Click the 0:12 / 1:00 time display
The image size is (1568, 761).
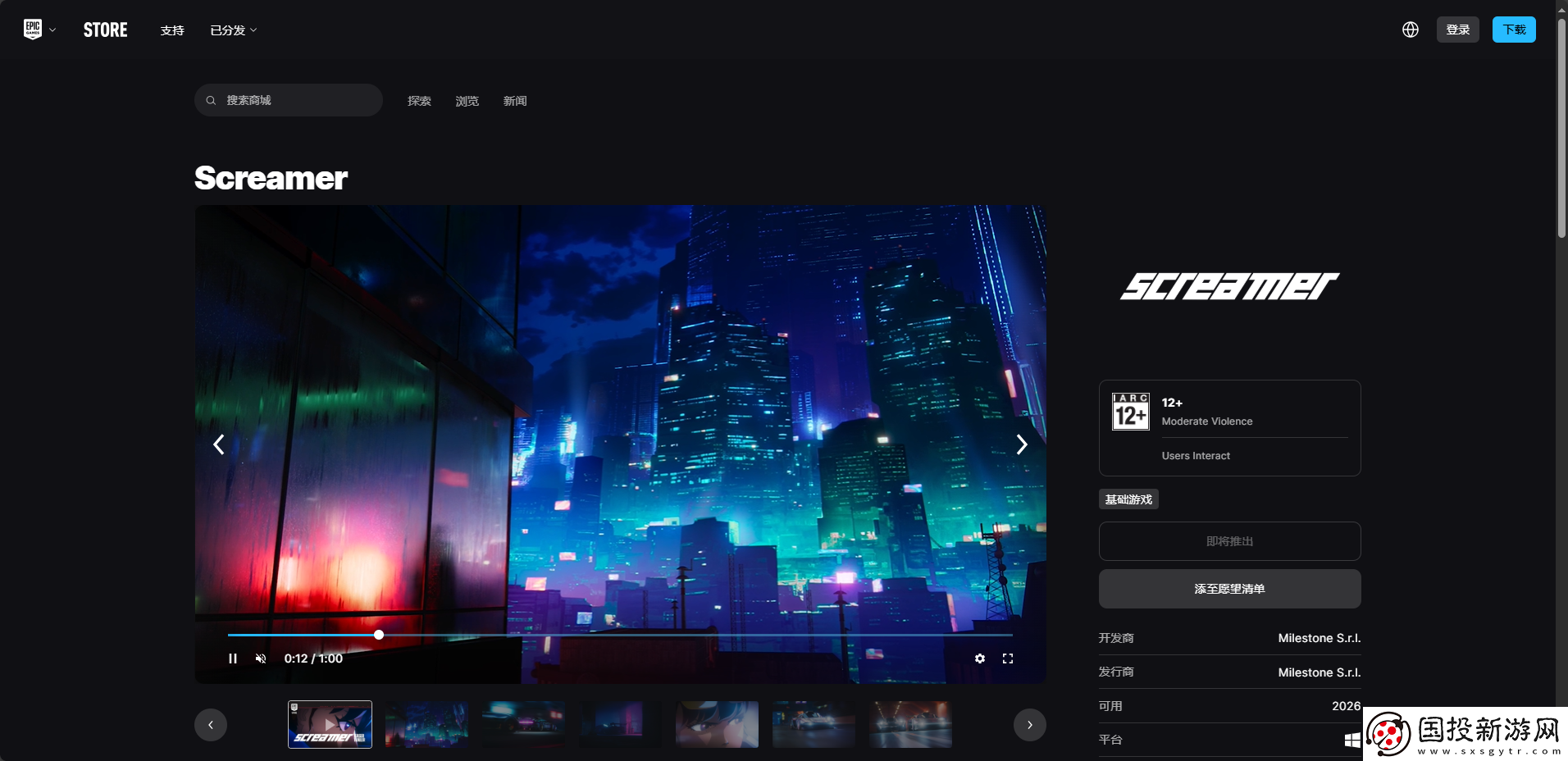[313, 658]
